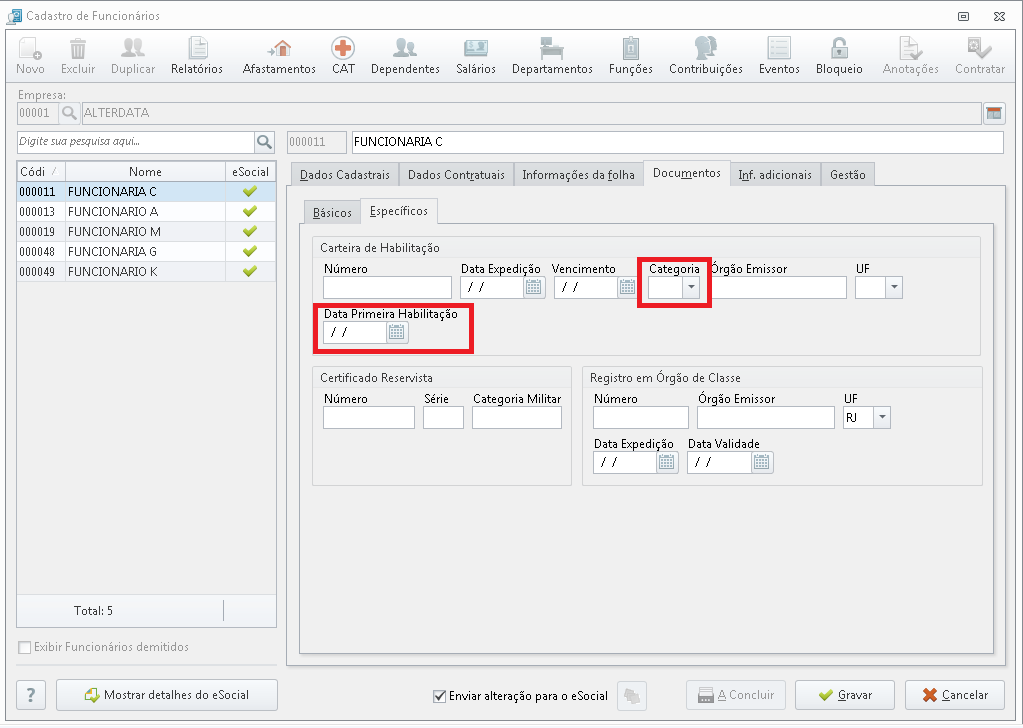Click the Empresa code search magnifier

pos(69,113)
